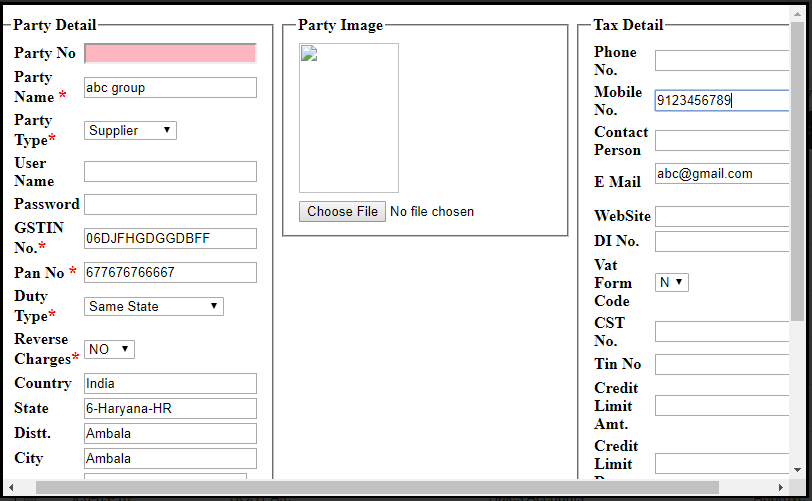
Task: Open the Party Type dropdown
Action: pos(130,130)
